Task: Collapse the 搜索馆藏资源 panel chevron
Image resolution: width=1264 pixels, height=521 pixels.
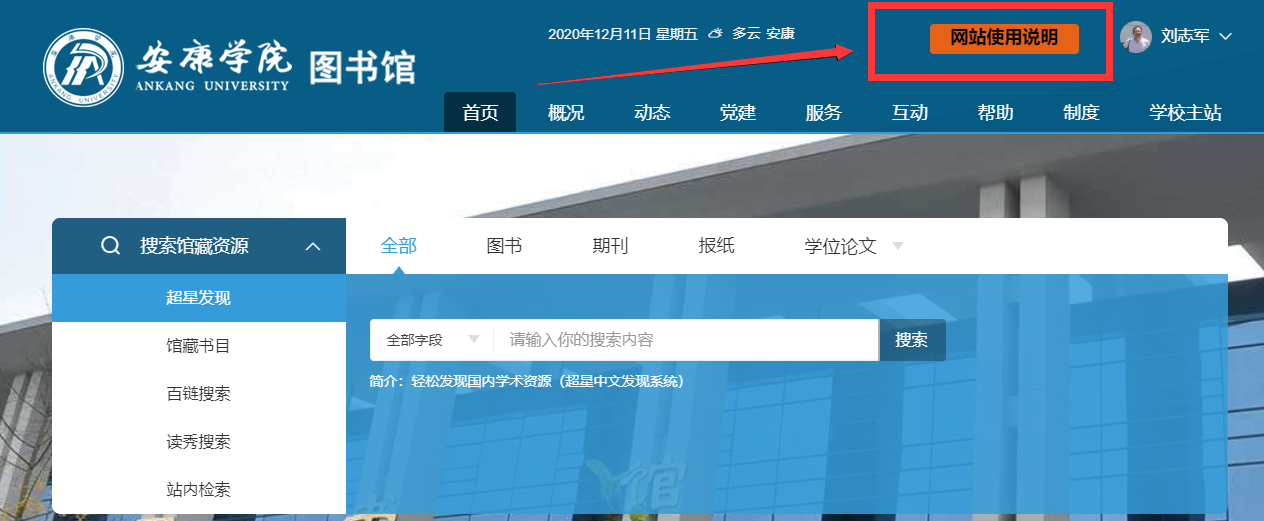Action: pyautogui.click(x=313, y=246)
